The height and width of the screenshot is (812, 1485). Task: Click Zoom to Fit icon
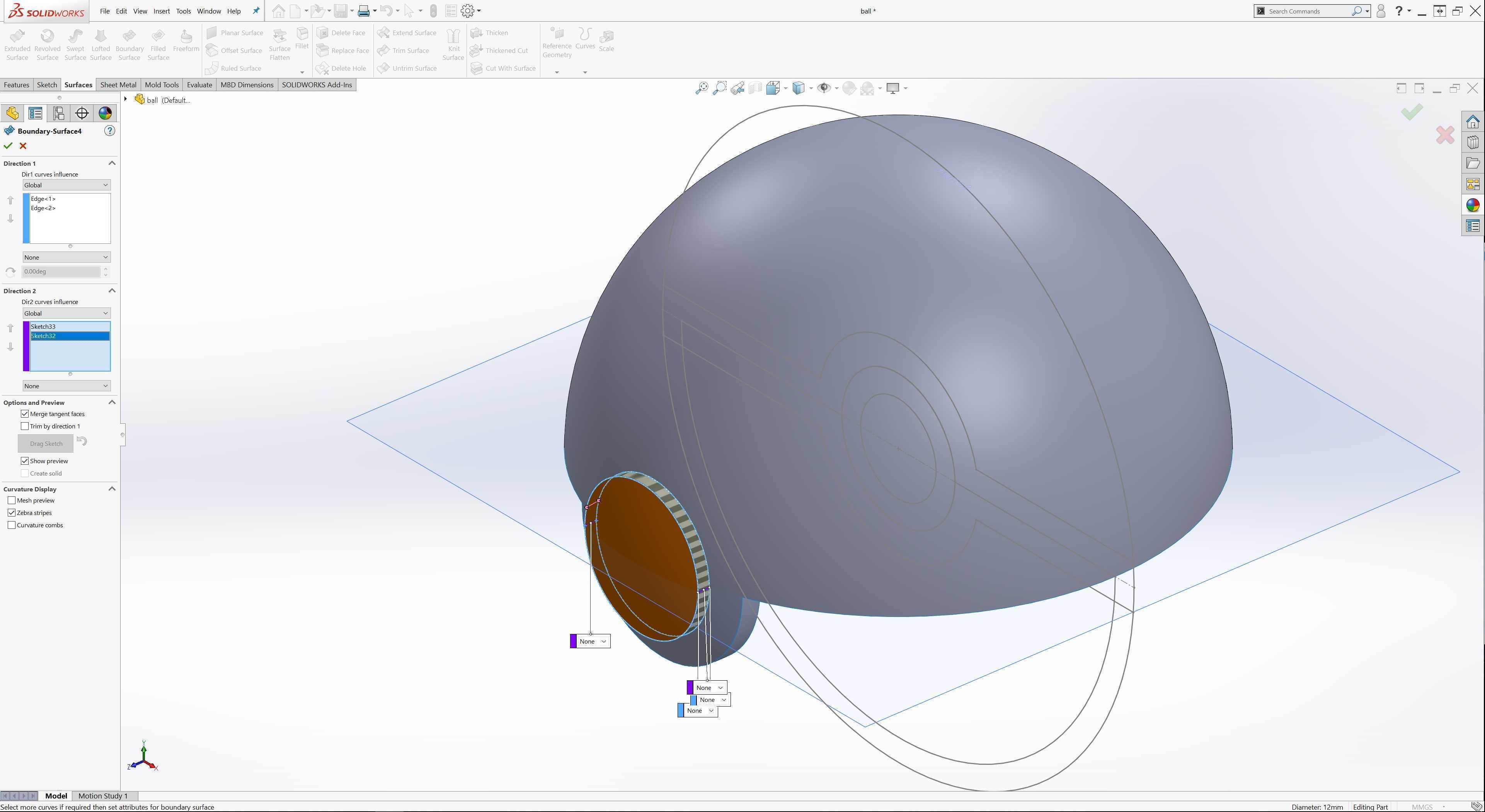pyautogui.click(x=702, y=88)
